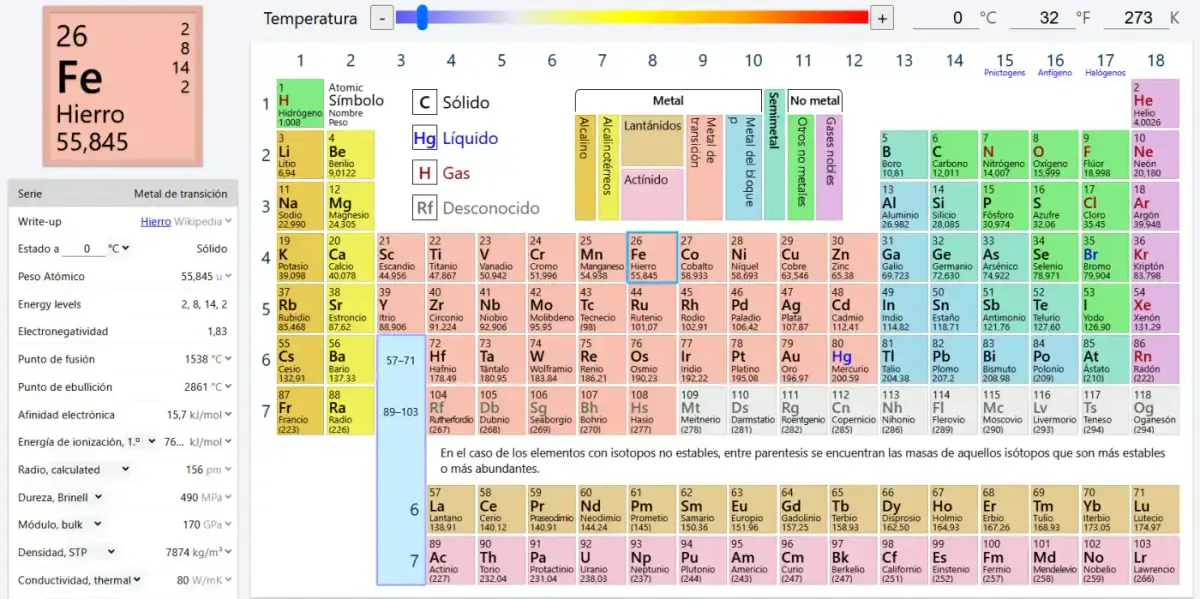Open the Energía de ionización 1.º selector
The image size is (1200, 599).
(x=88, y=442)
